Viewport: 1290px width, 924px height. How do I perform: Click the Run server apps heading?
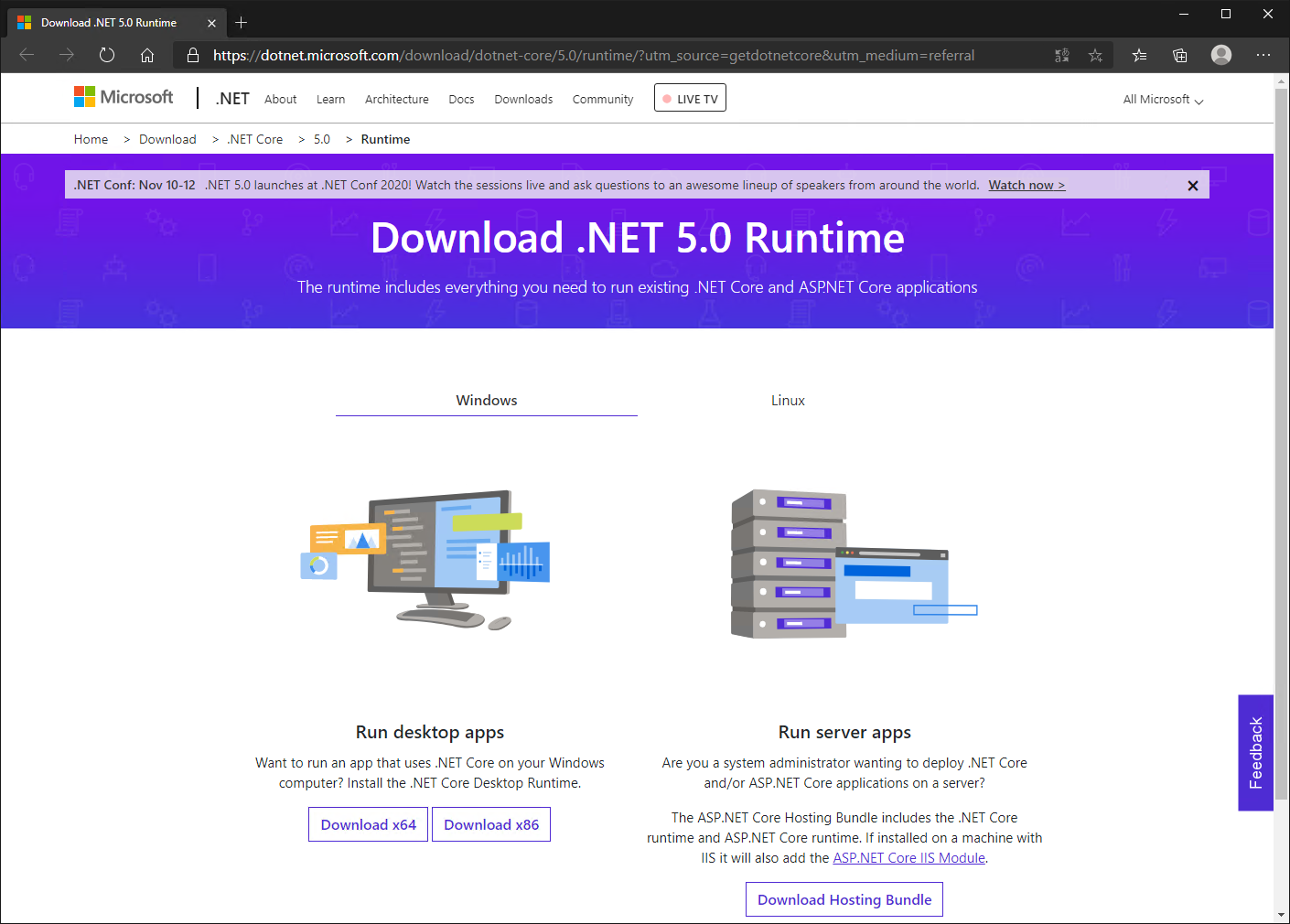(x=844, y=732)
